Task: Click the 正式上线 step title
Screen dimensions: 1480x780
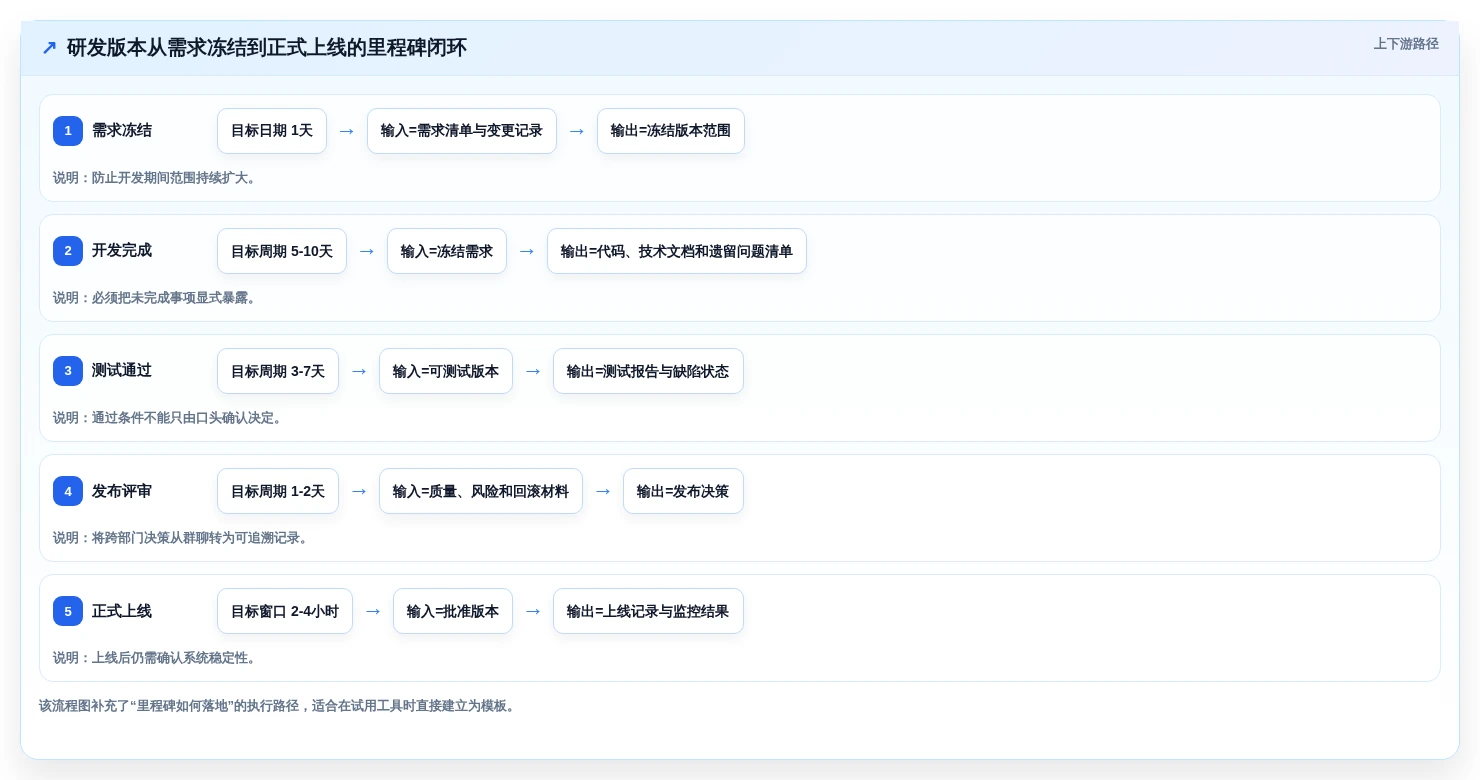Action: [x=122, y=611]
